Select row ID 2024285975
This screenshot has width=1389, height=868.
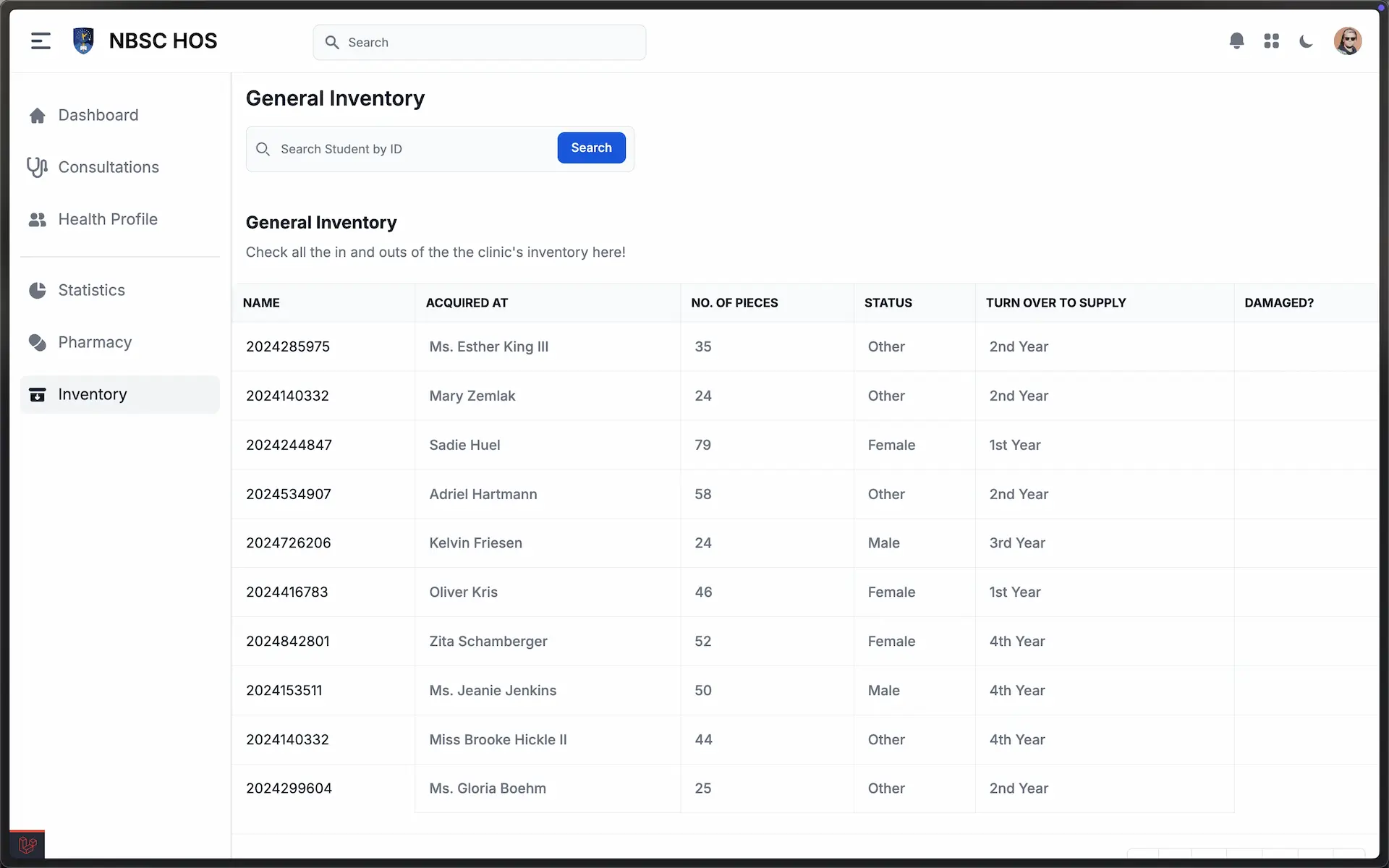pos(288,346)
